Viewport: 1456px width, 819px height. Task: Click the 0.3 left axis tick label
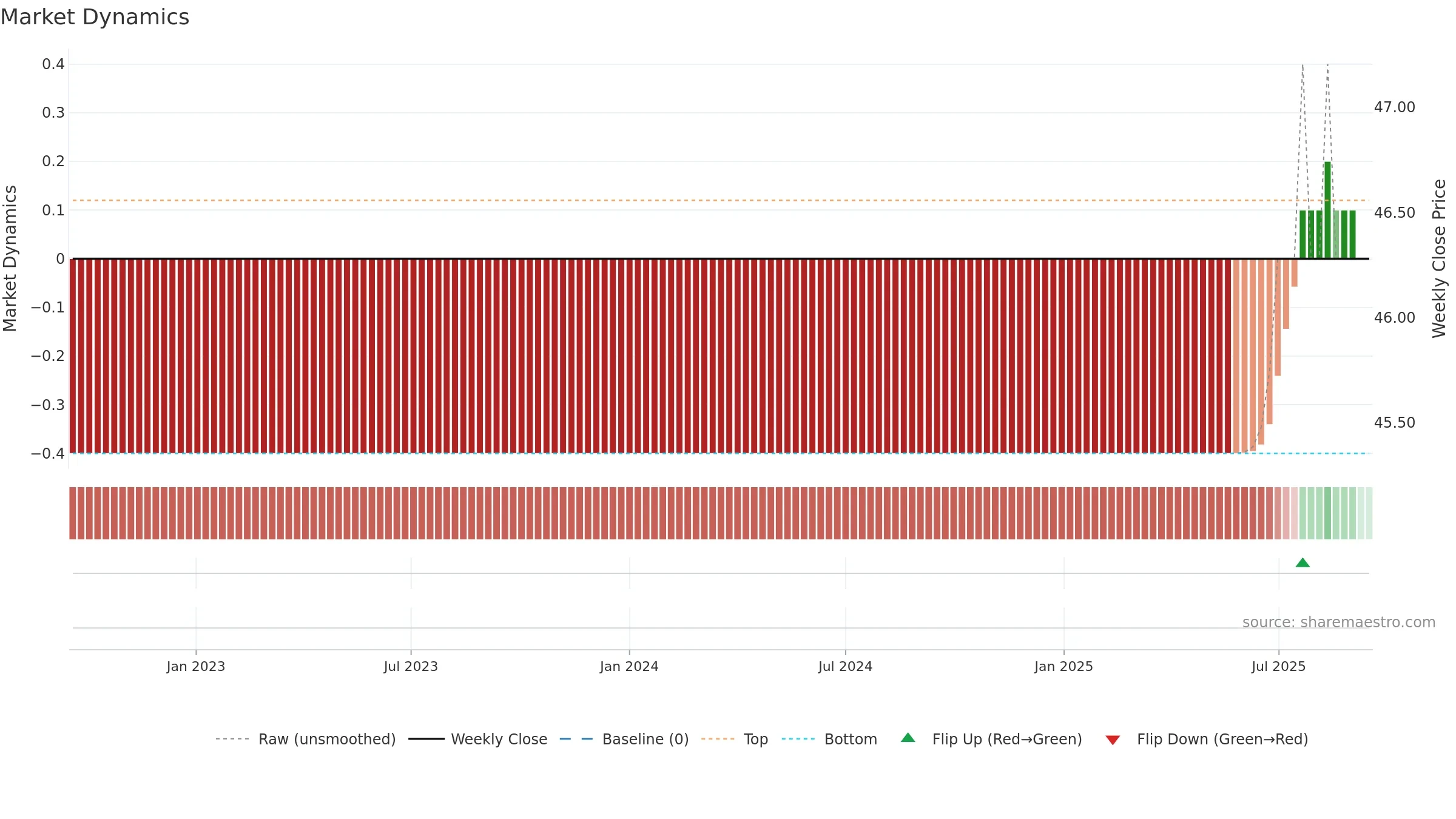pyautogui.click(x=53, y=113)
